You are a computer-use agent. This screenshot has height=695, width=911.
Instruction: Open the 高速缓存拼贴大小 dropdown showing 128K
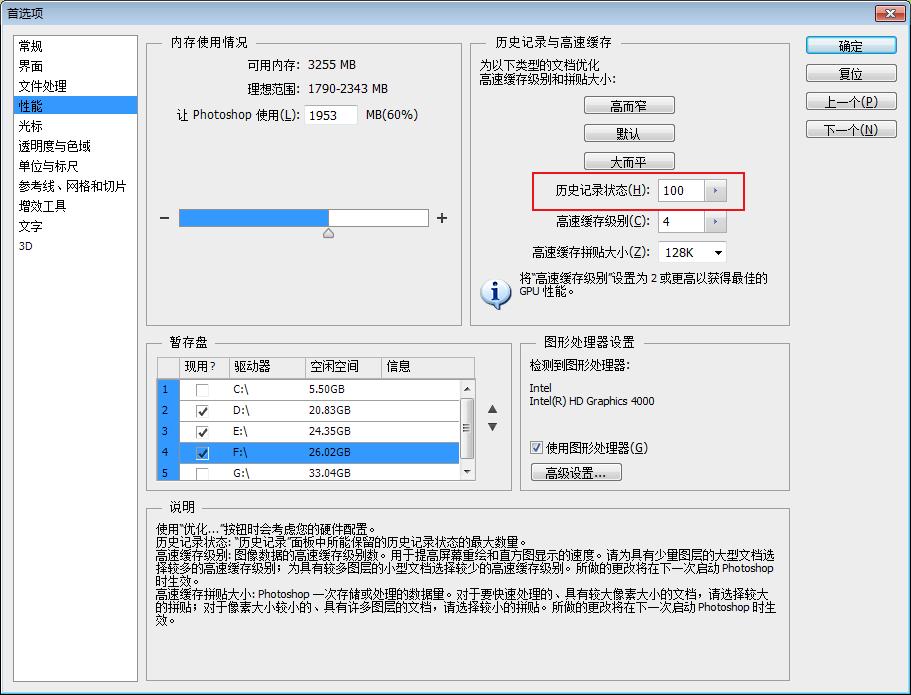pos(718,252)
